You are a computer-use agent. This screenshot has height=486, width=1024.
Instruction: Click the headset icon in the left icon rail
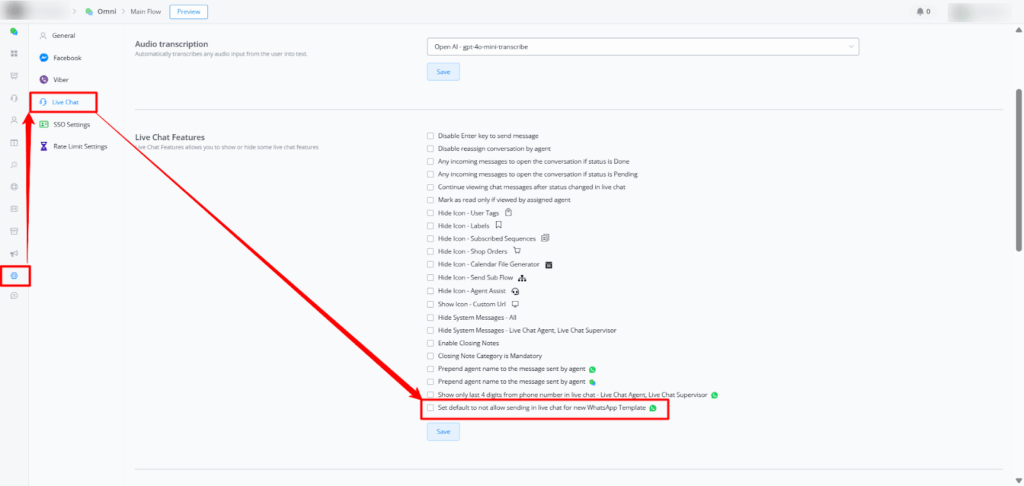[x=14, y=98]
